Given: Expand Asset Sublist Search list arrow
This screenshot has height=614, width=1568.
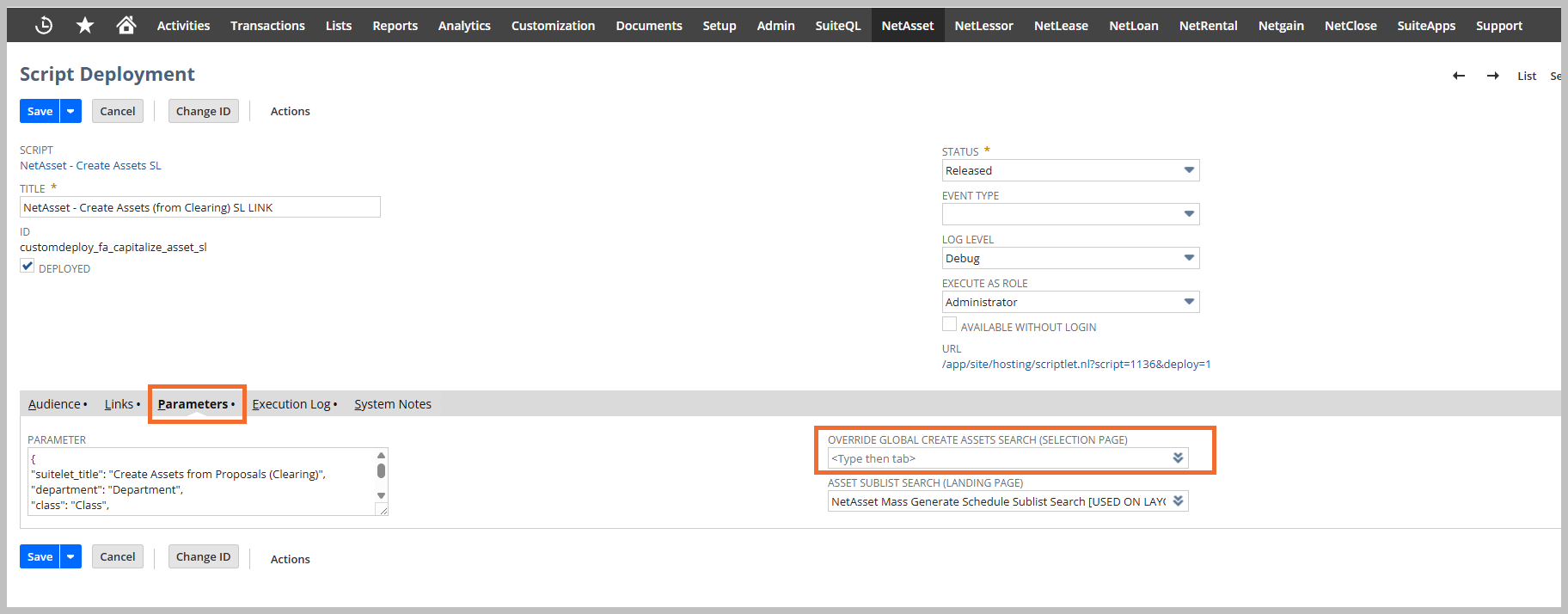Looking at the screenshot, I should [x=1179, y=501].
